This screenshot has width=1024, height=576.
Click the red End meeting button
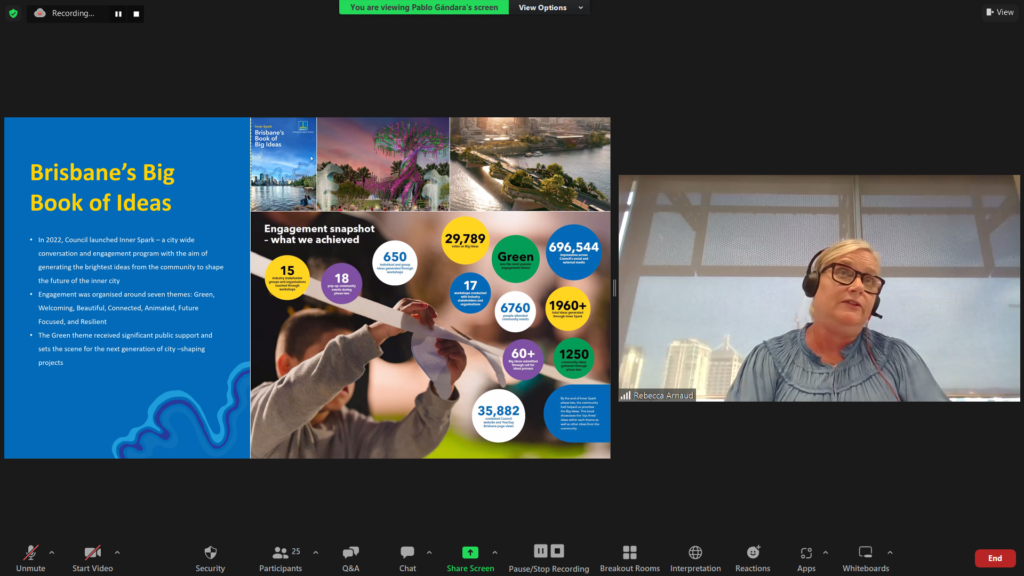coord(994,558)
